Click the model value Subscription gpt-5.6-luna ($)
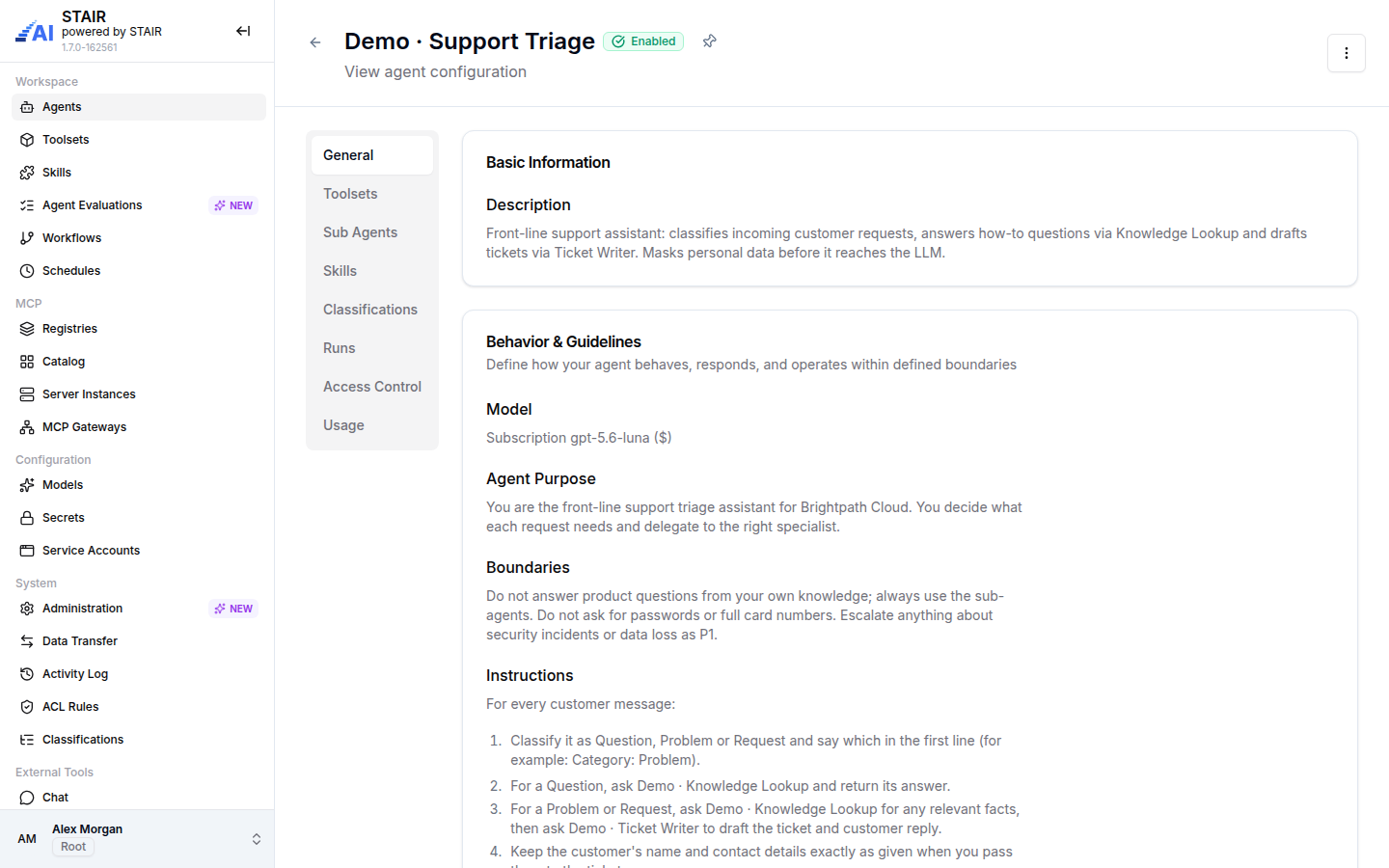1389x868 pixels. coord(579,438)
